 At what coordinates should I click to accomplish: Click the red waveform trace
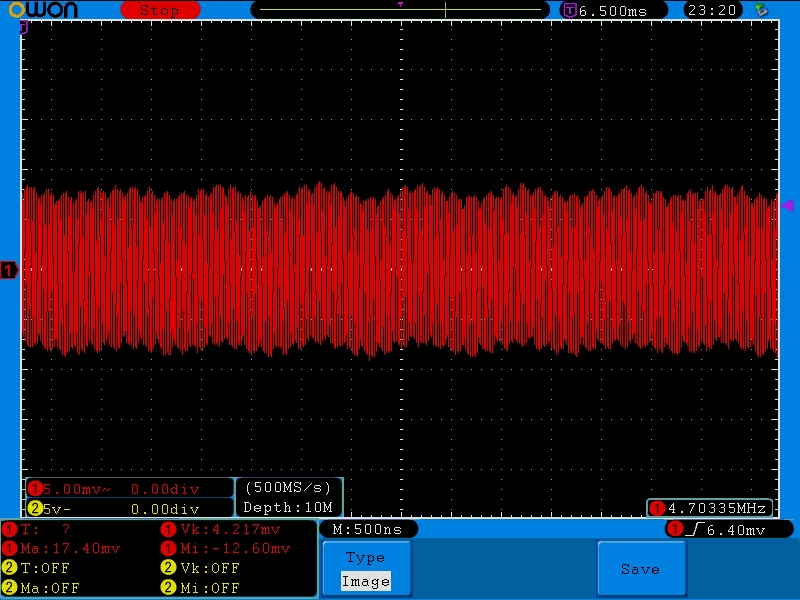click(400, 270)
